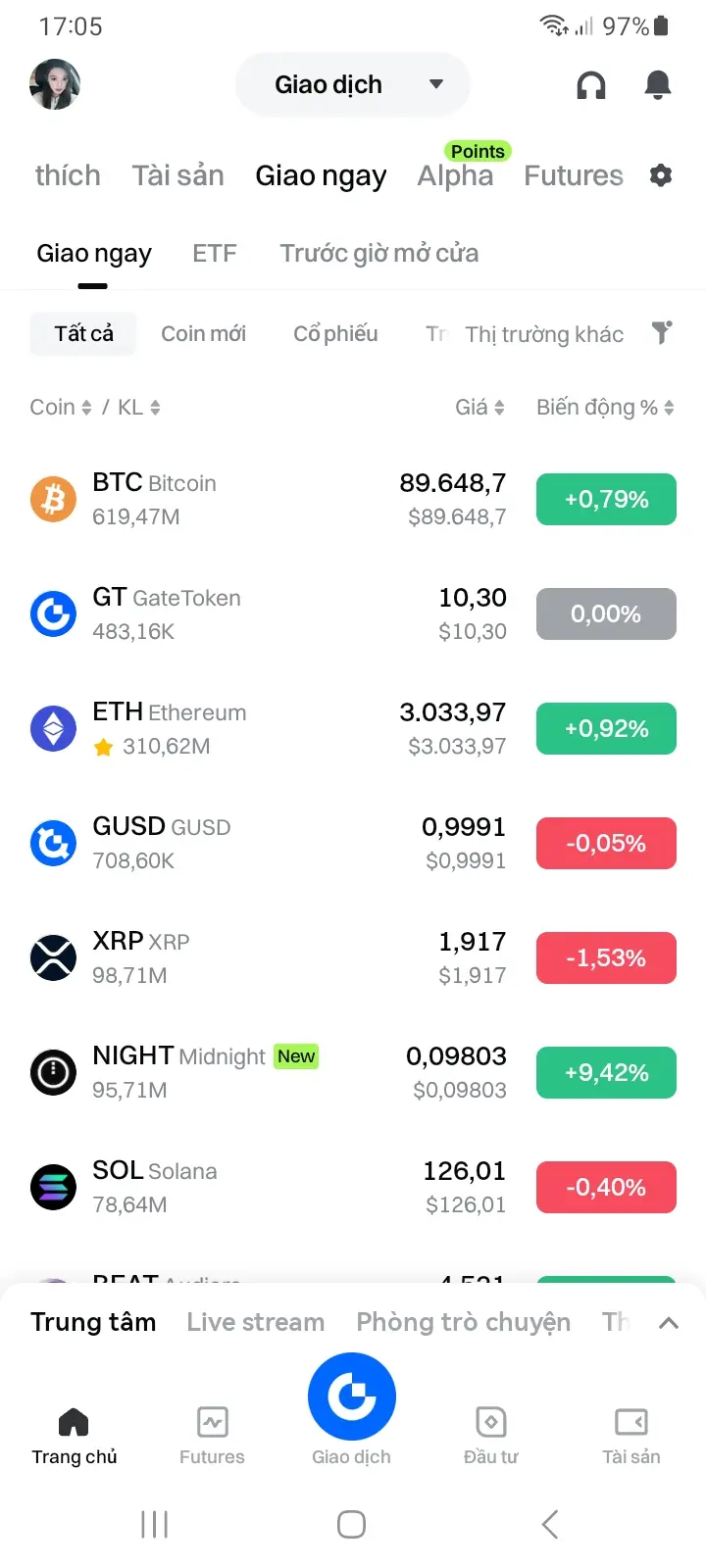This screenshot has width=706, height=1568.
Task: Open Tài sản wallet in bottom bar
Action: pyautogui.click(x=631, y=1436)
